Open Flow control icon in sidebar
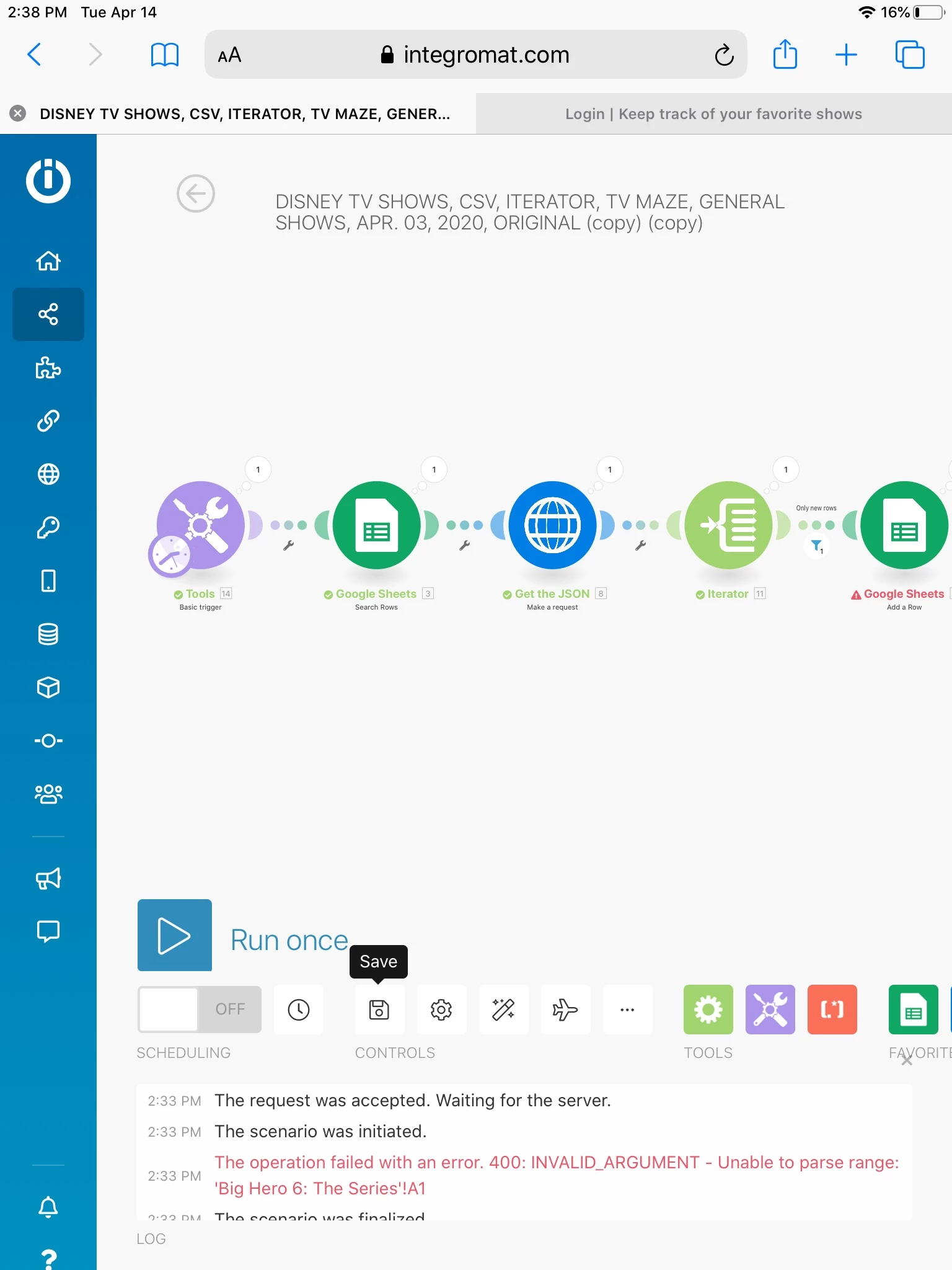952x1270 pixels. (48, 740)
